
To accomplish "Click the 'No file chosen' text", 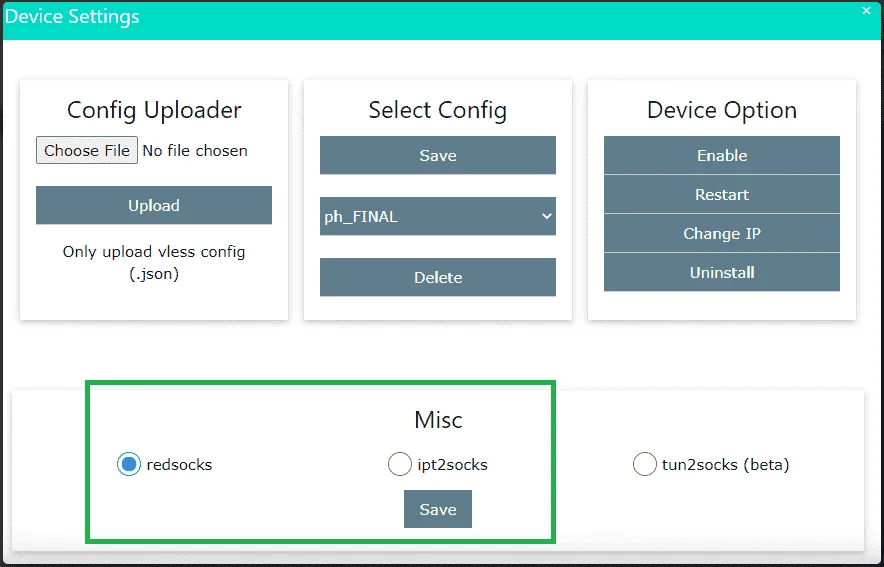I will coord(195,150).
